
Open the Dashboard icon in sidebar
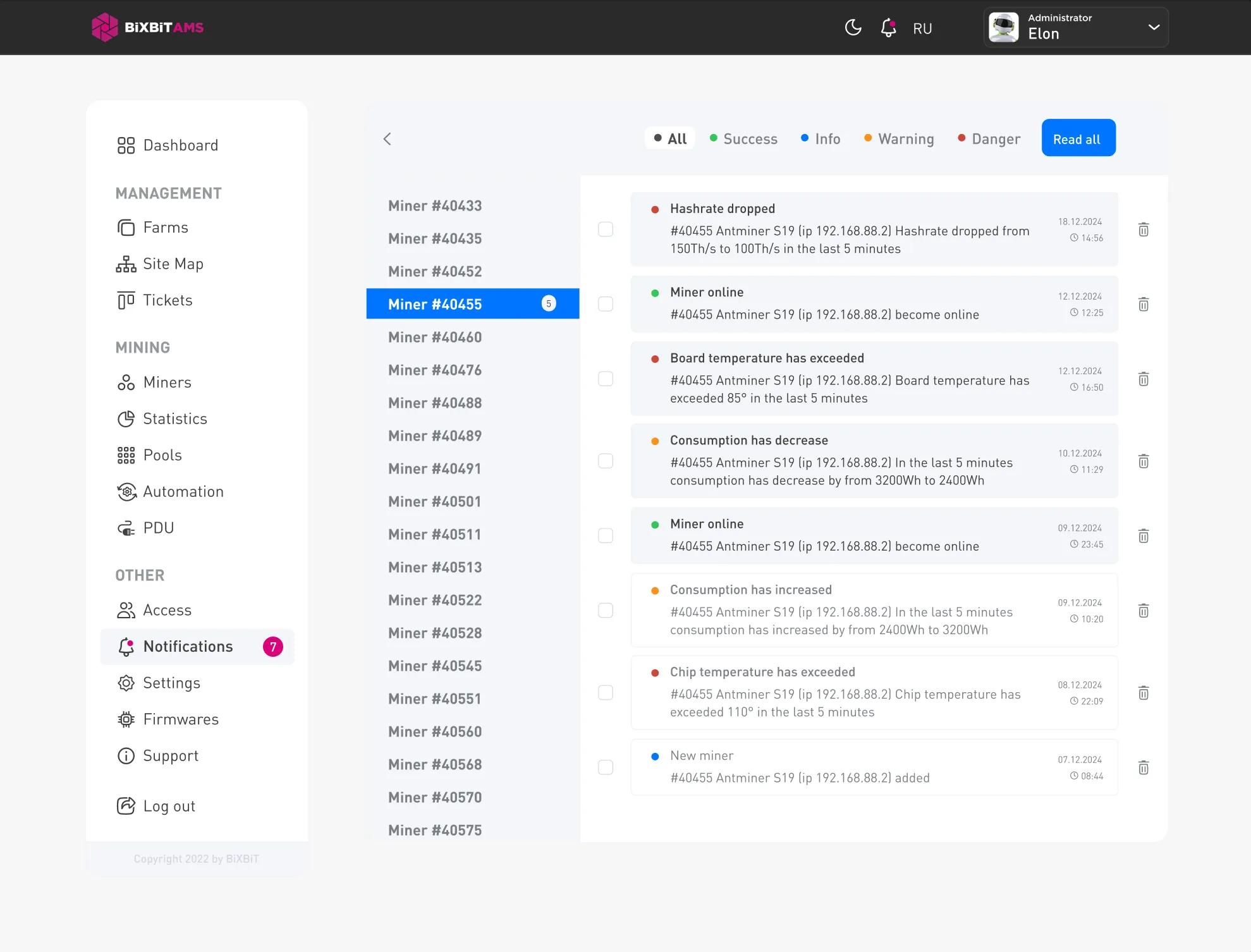(x=126, y=145)
